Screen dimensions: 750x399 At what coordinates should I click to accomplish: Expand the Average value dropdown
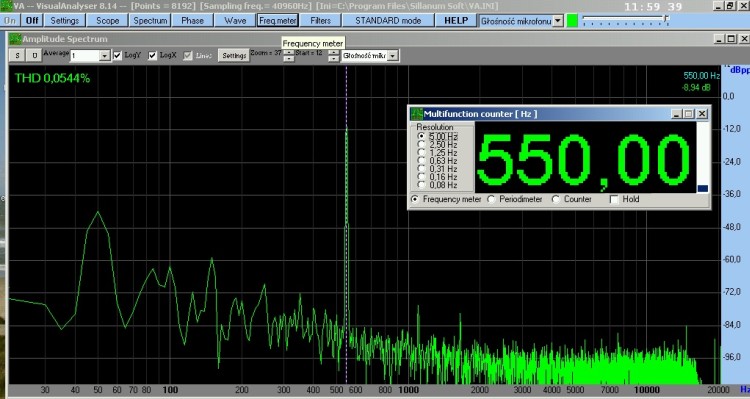point(105,56)
